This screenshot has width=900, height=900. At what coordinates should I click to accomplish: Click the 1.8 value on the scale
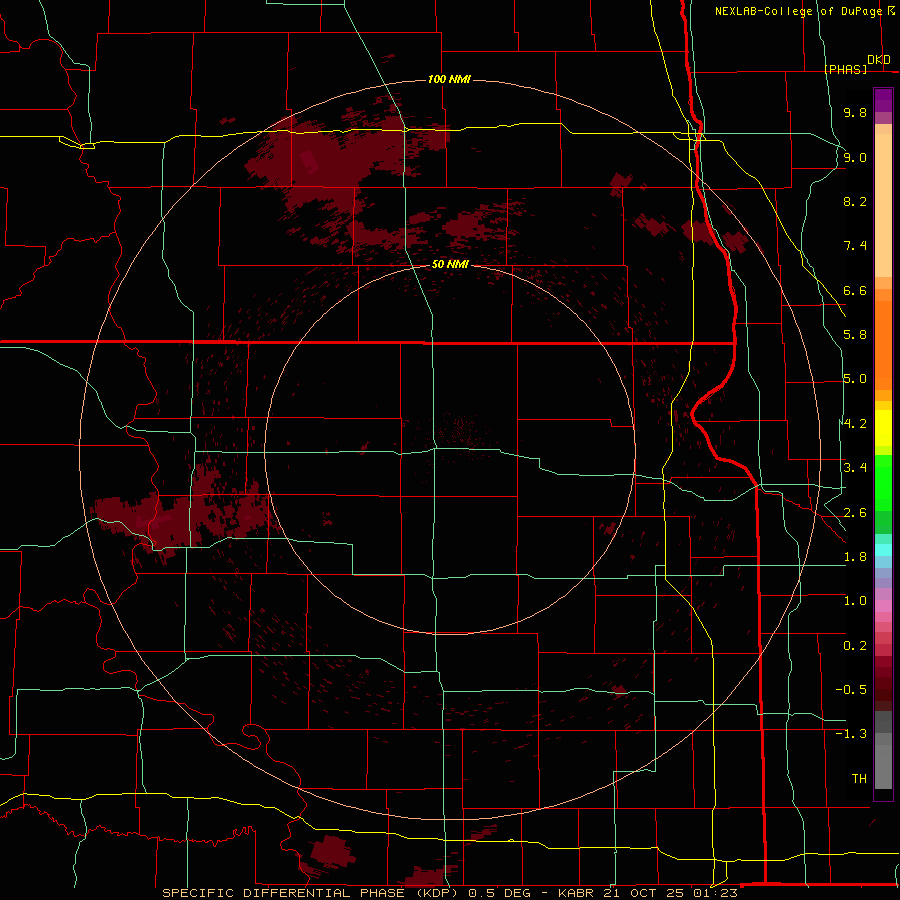tap(855, 557)
